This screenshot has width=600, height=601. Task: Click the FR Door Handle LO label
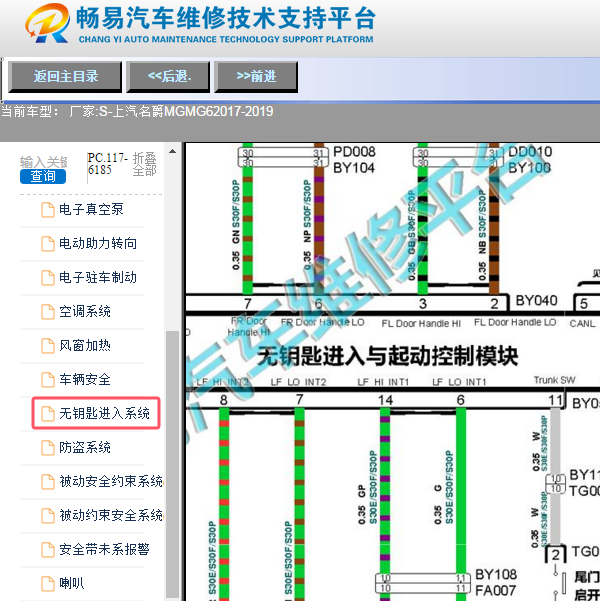[x=322, y=322]
